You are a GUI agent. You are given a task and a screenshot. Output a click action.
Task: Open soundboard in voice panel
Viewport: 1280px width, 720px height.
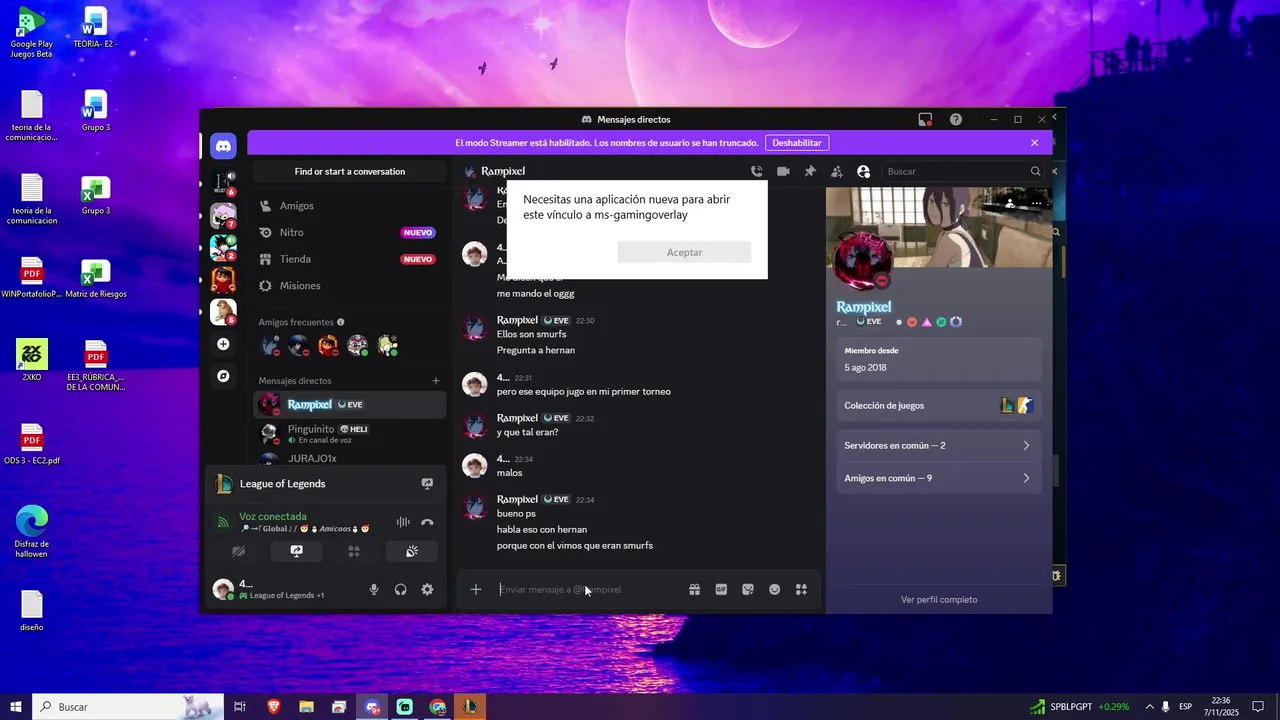tap(412, 551)
